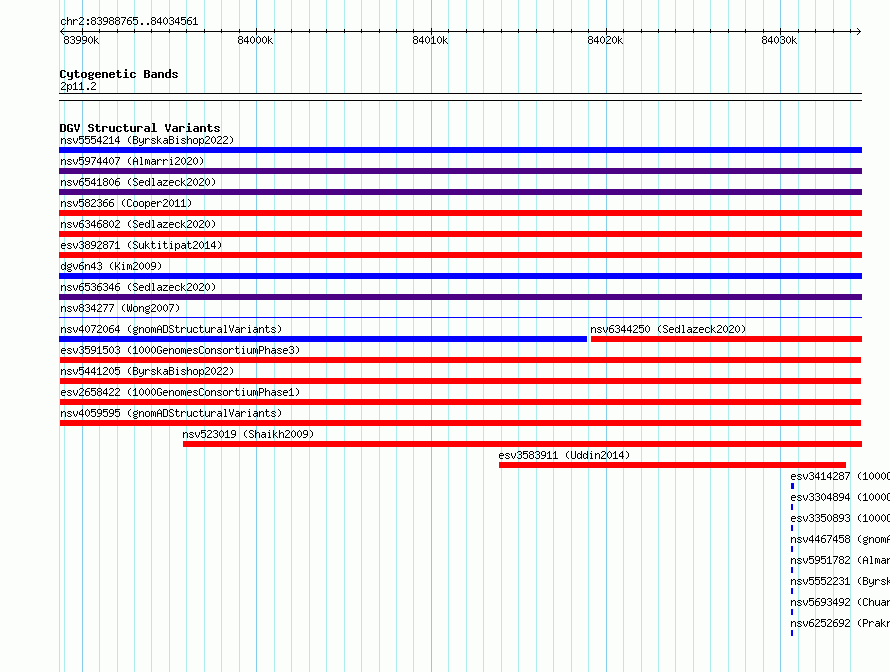The height and width of the screenshot is (672, 890).
Task: Click the 84020k ruler tick label
Action: click(605, 40)
